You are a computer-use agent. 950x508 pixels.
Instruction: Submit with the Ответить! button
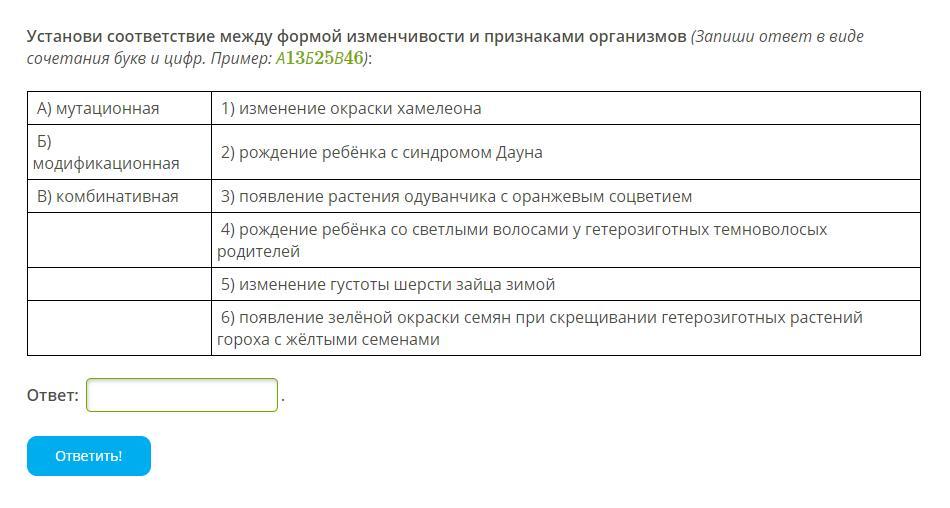click(88, 456)
